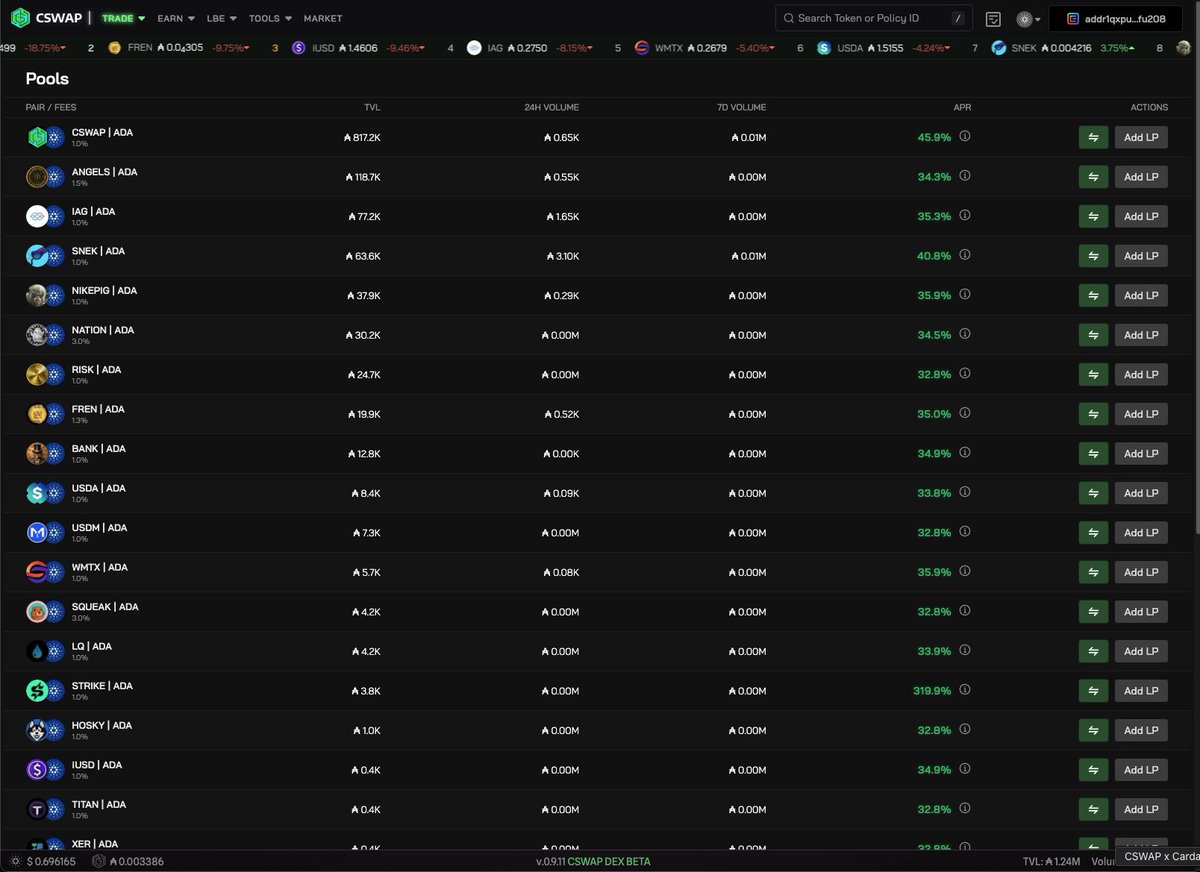Click the swap icon for NIKEPIG | ADA
Viewport: 1200px width, 872px height.
(x=1093, y=295)
